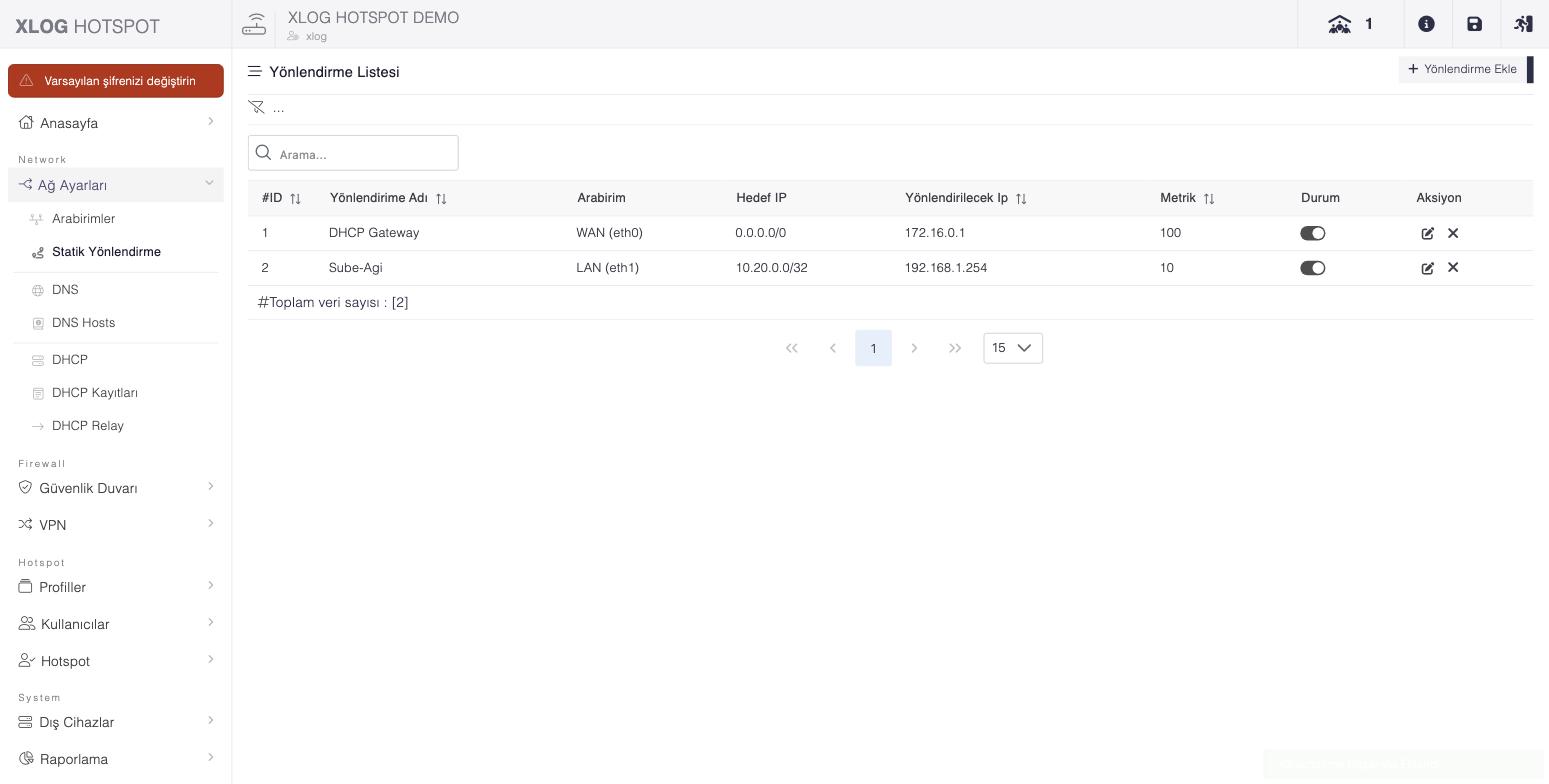Expand the Anasayfa menu
Screen dimensions: 1549x784
[116, 123]
